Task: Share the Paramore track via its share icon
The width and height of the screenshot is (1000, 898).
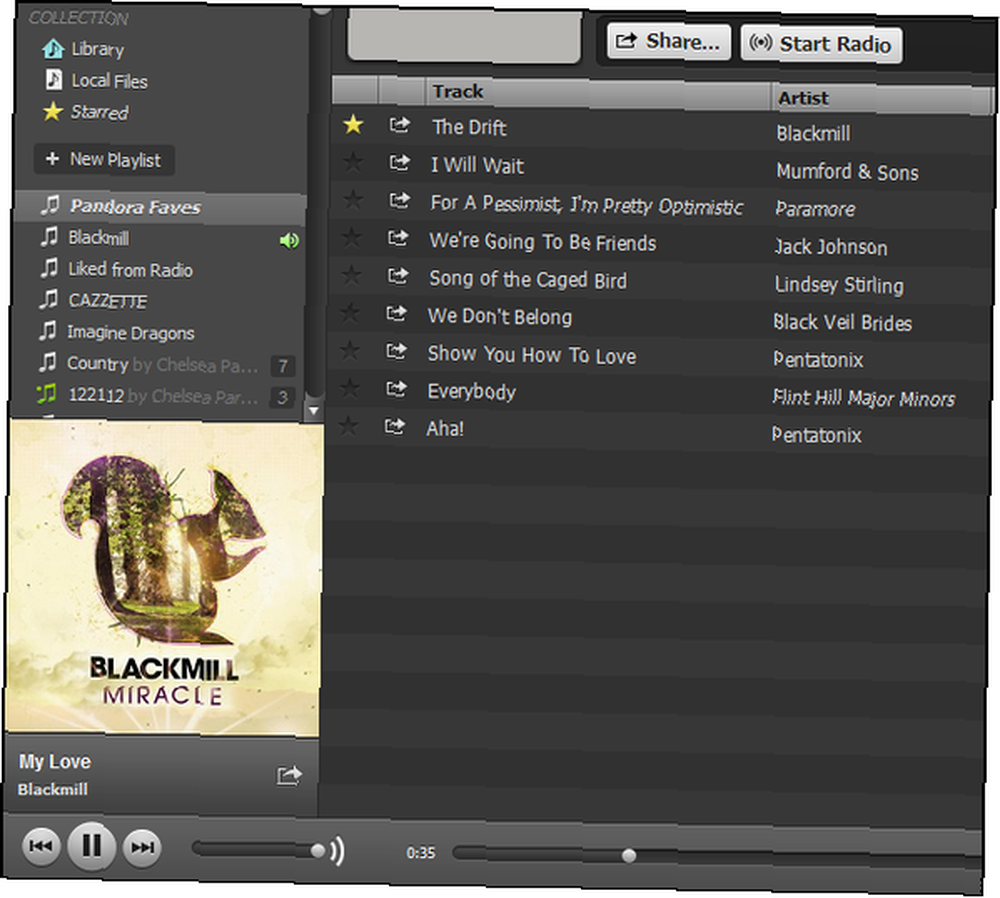Action: tap(399, 200)
